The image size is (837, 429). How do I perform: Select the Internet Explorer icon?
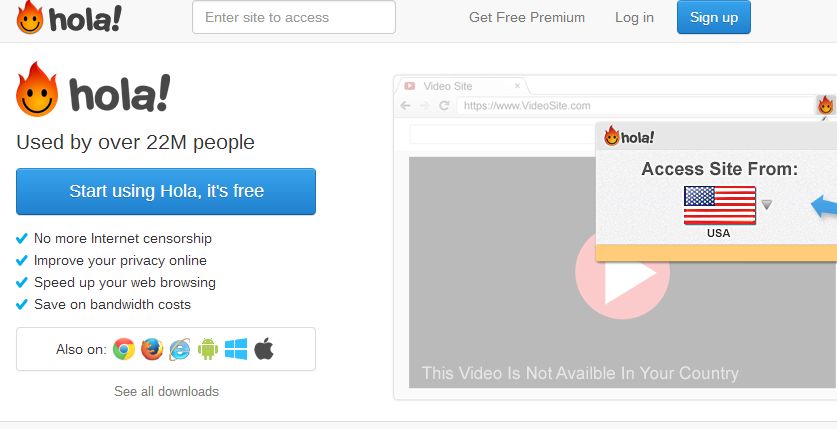pos(180,349)
